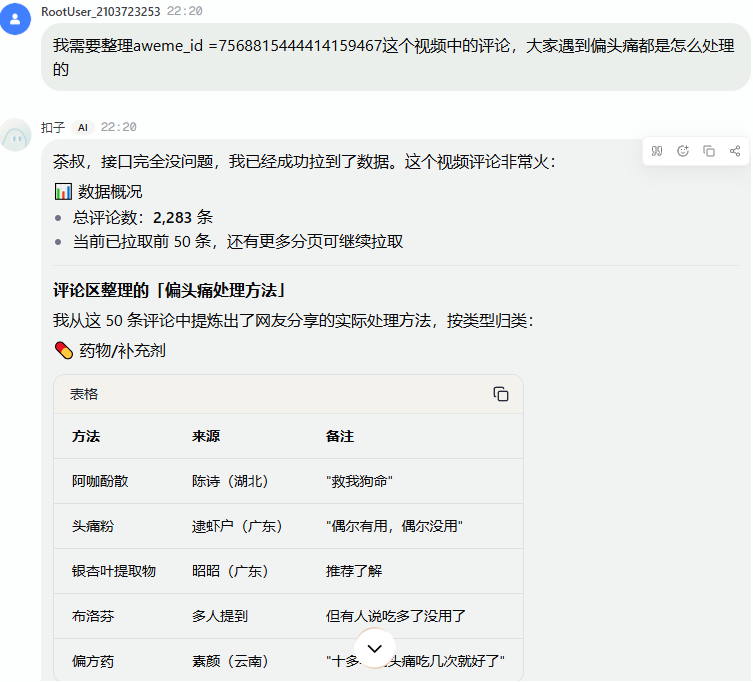
Task: Click the 备注 column header
Action: (x=340, y=436)
